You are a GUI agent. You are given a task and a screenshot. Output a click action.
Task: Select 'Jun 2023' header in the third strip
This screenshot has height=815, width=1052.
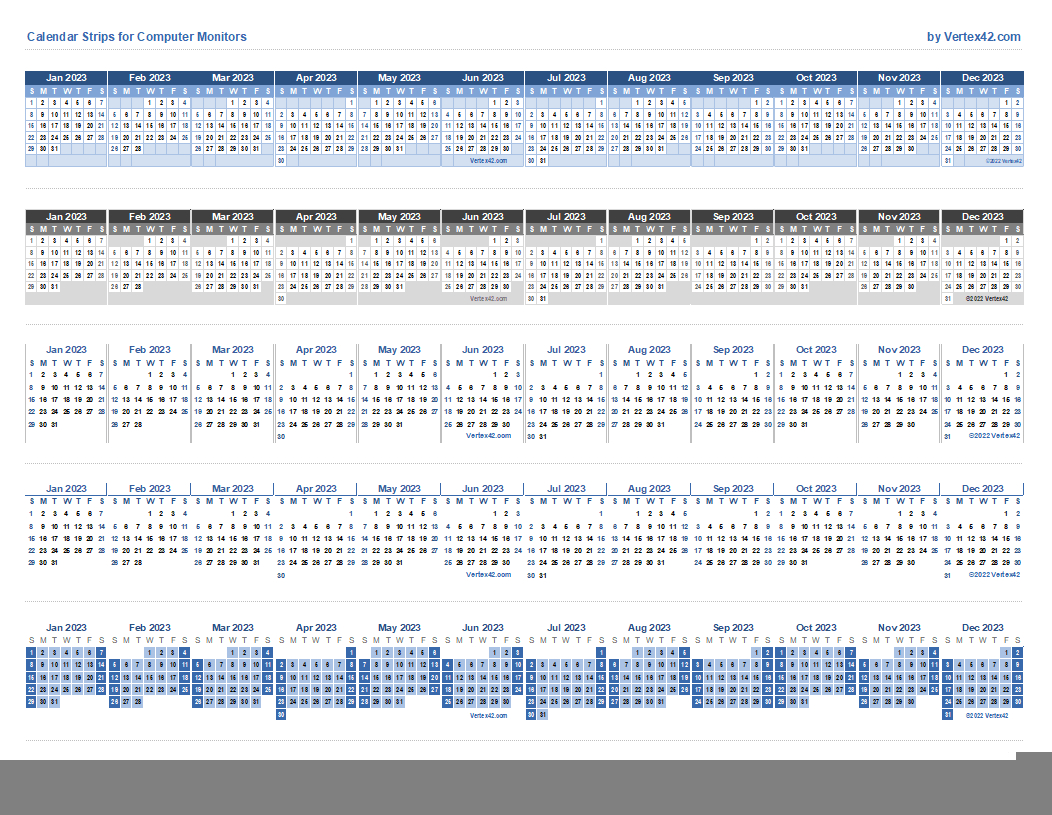coord(483,349)
